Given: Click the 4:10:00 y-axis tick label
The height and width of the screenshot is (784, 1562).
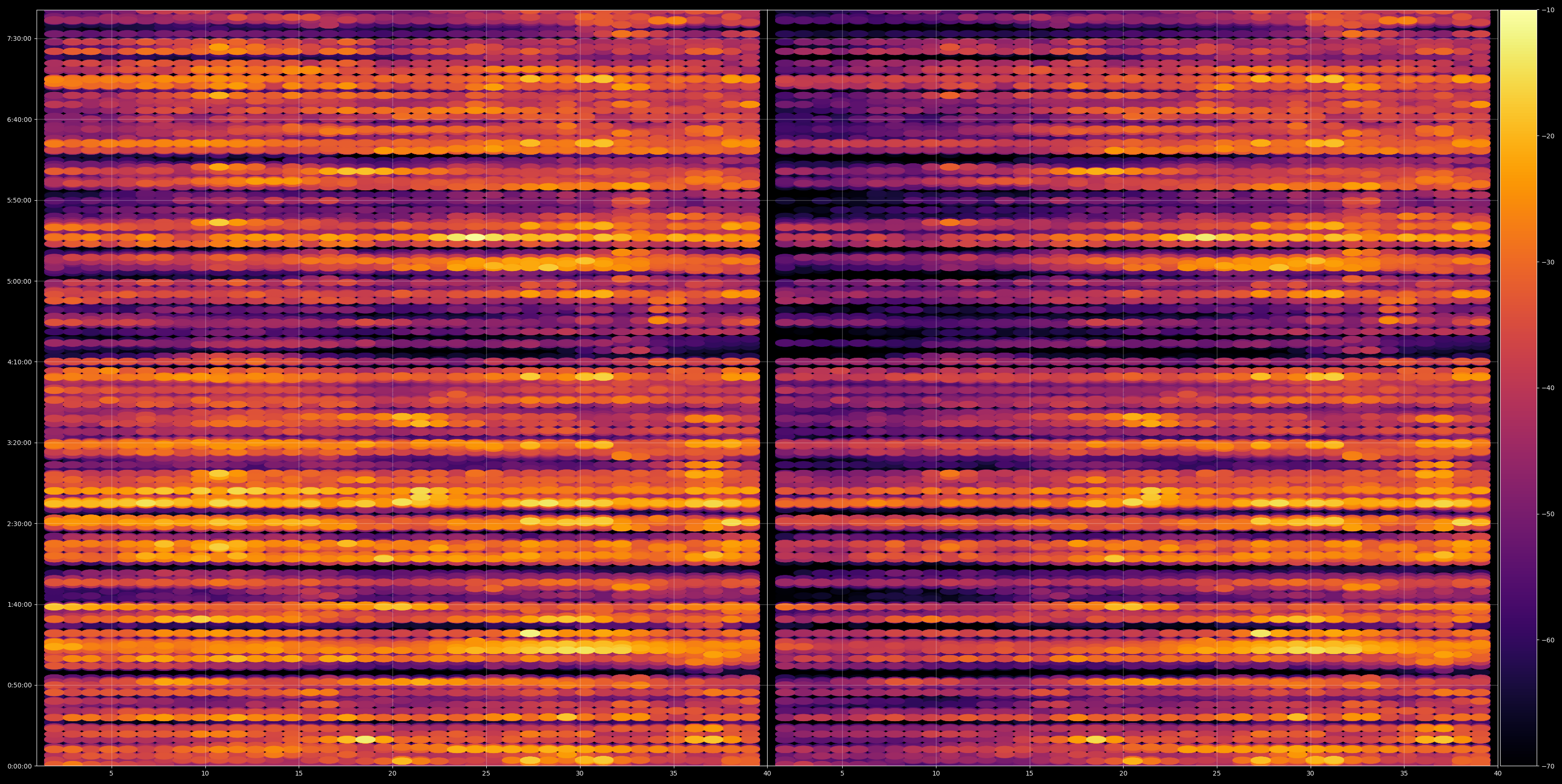Looking at the screenshot, I should click(x=19, y=362).
